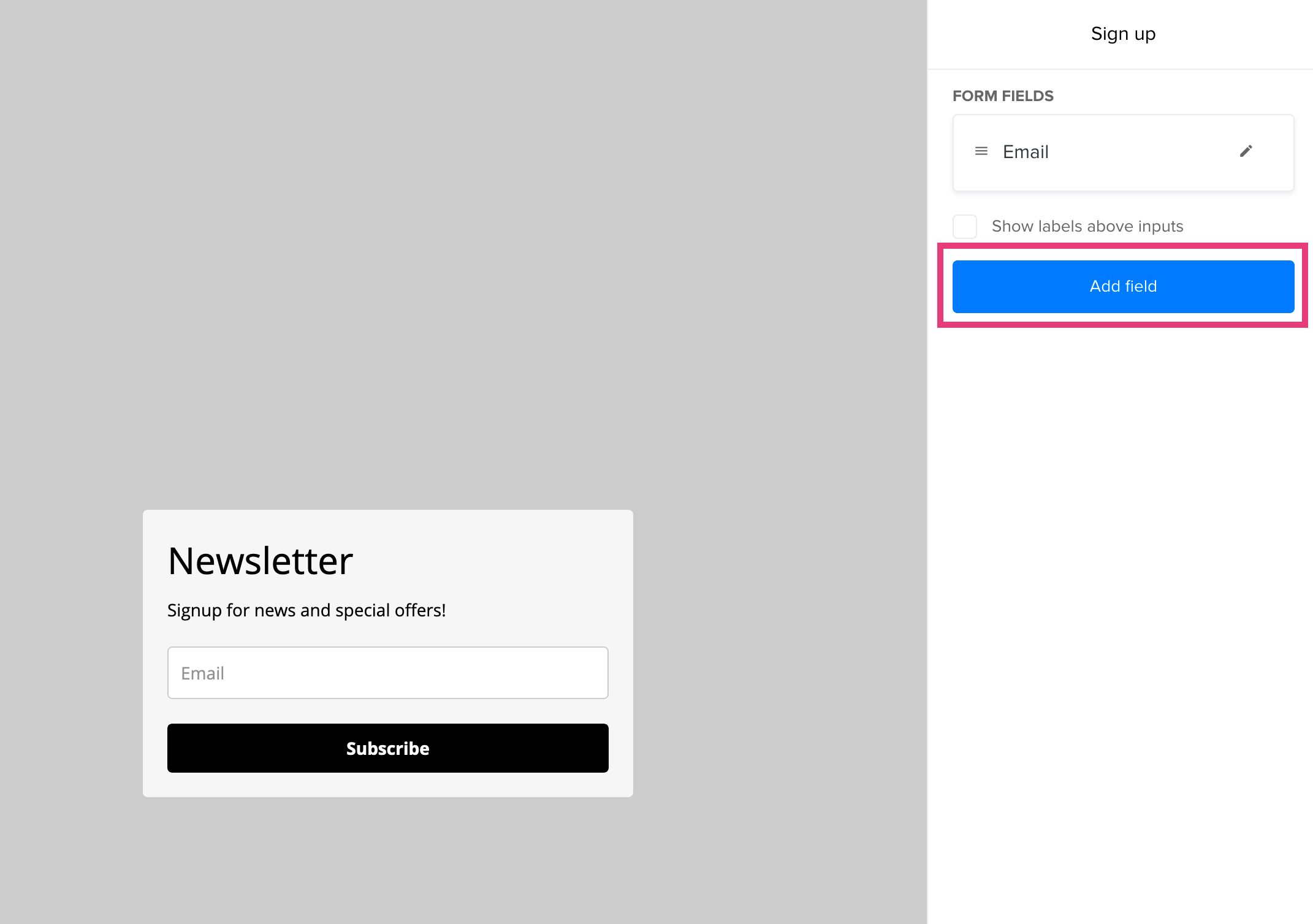Click the Sign up panel title
1313x924 pixels.
point(1122,34)
